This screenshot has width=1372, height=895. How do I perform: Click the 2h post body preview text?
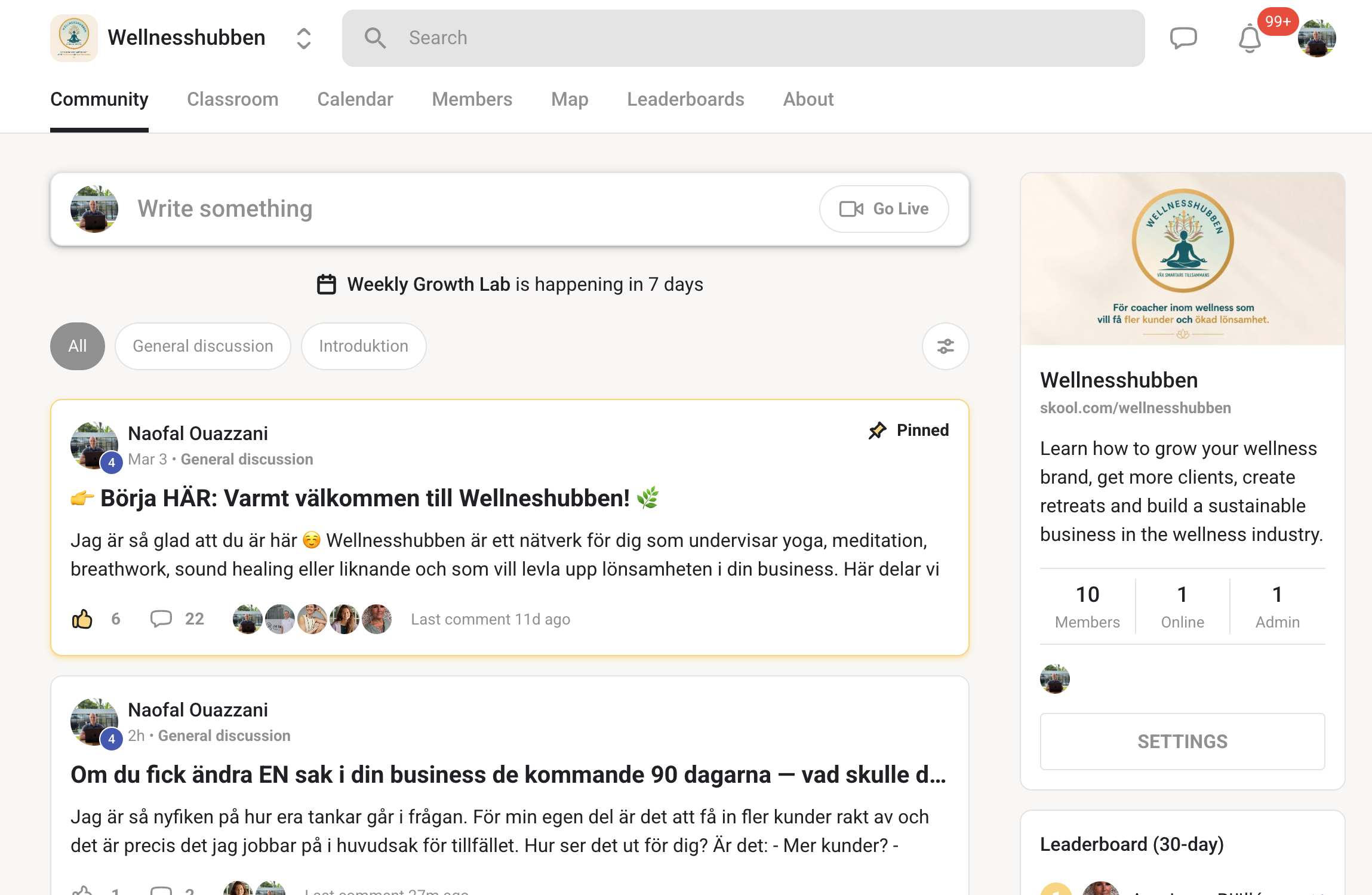[x=500, y=831]
